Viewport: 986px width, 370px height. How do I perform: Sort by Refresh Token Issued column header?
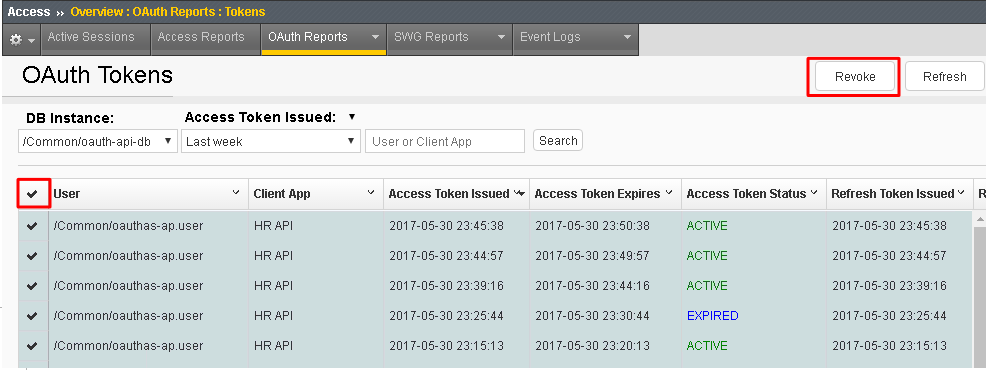click(893, 194)
